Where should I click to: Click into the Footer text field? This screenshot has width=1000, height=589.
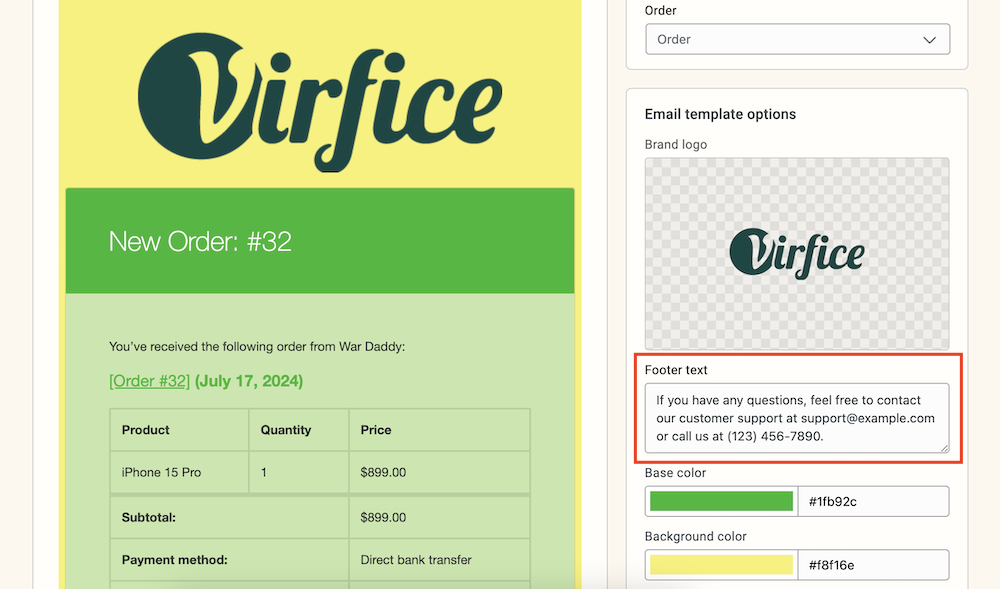(x=797, y=418)
